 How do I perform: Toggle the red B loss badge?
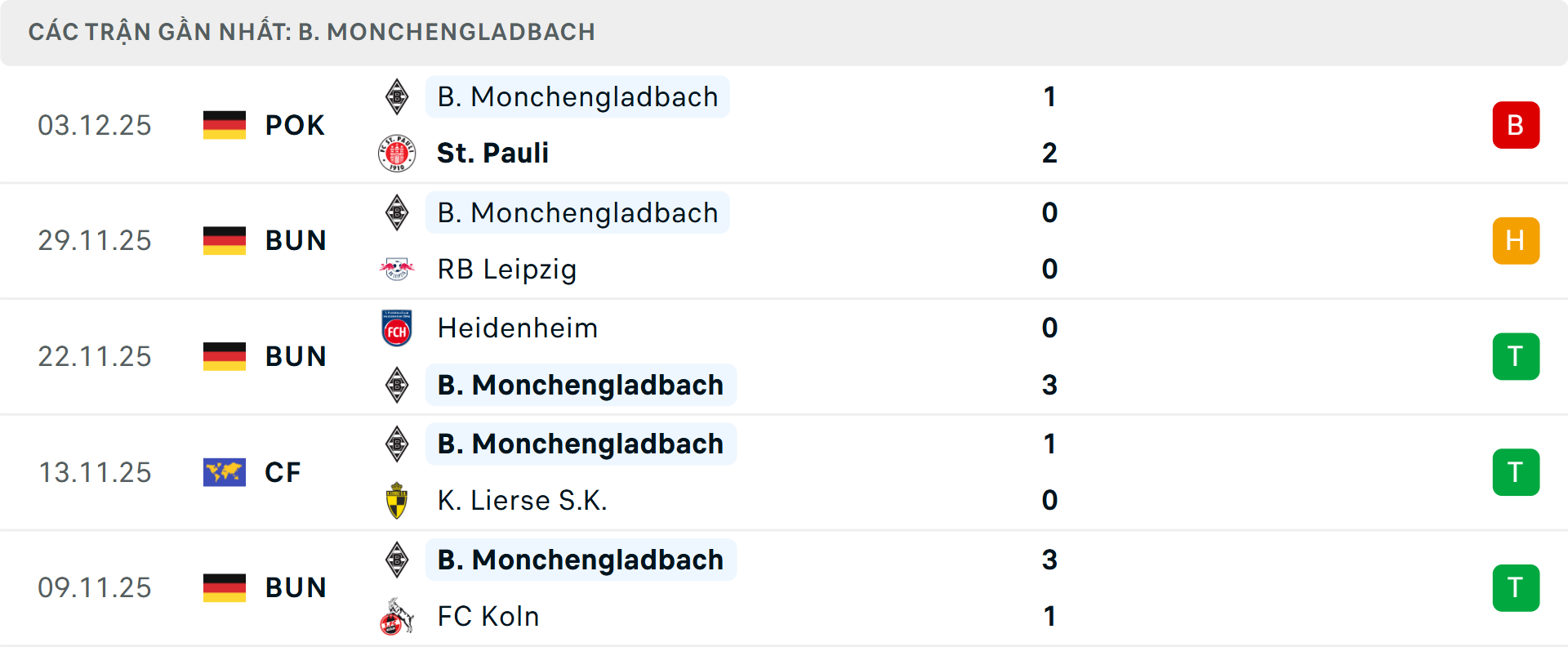[x=1516, y=125]
